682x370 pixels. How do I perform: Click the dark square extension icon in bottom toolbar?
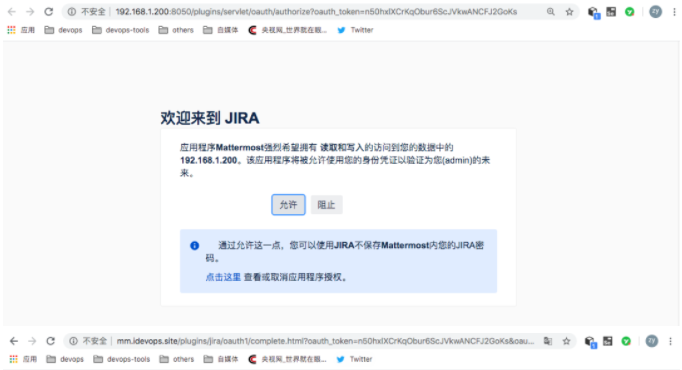point(608,341)
